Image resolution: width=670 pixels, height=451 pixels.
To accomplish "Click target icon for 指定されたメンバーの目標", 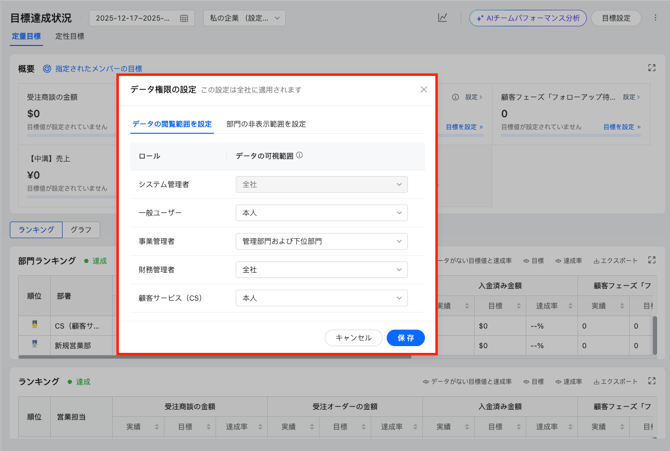I will (47, 69).
